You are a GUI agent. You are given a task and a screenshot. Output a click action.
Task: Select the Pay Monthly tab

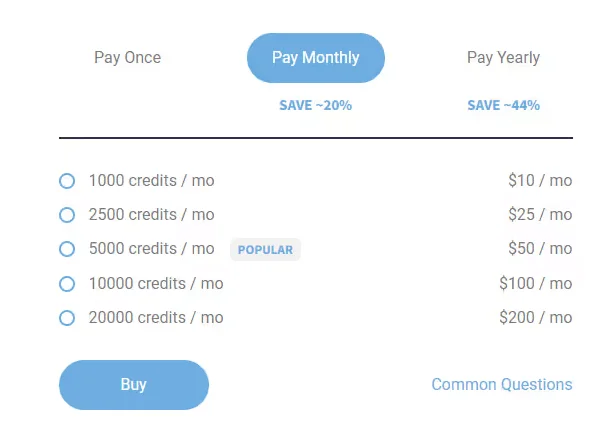tap(315, 58)
